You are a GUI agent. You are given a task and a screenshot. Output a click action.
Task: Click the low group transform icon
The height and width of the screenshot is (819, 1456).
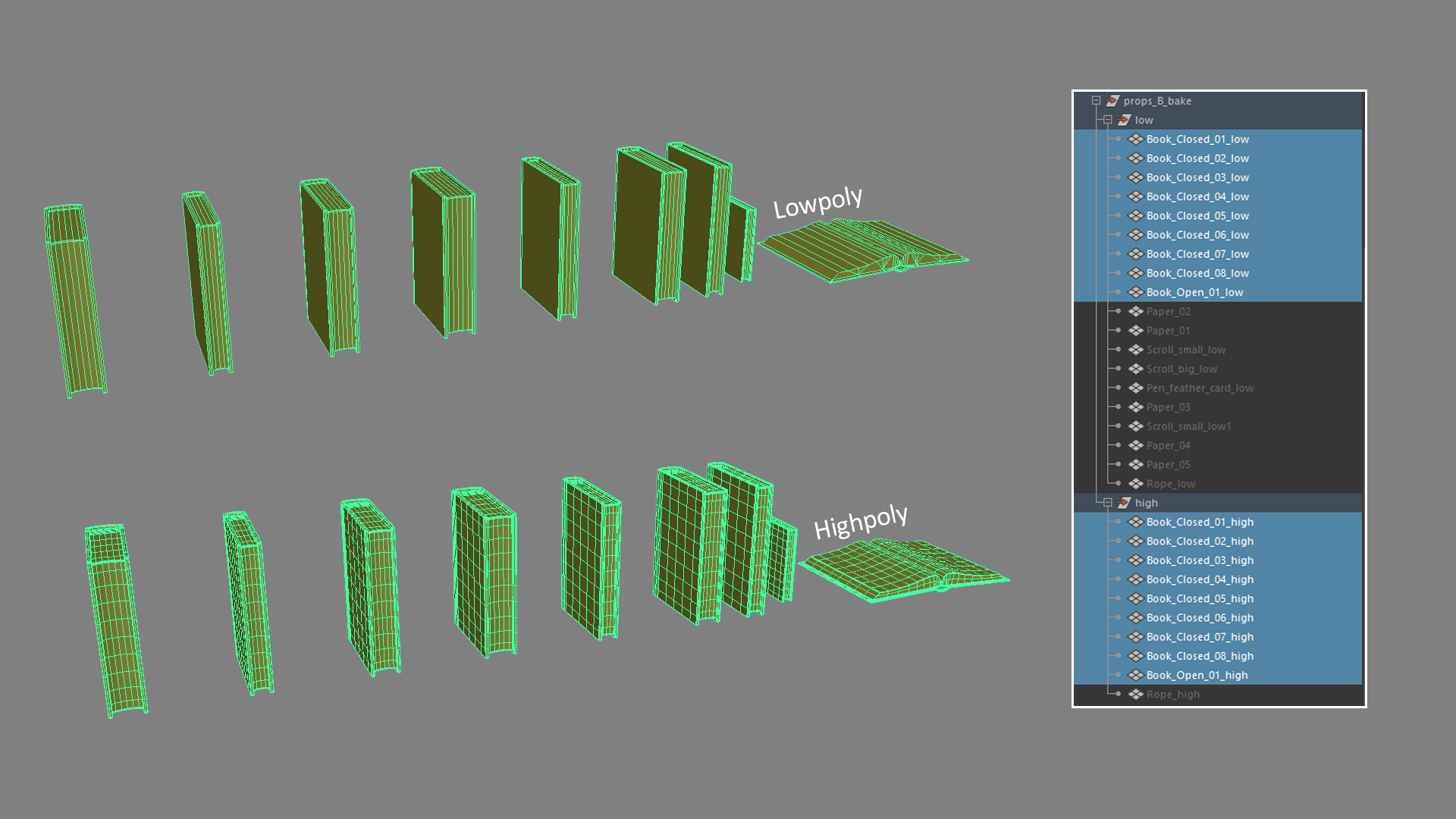tap(1124, 120)
